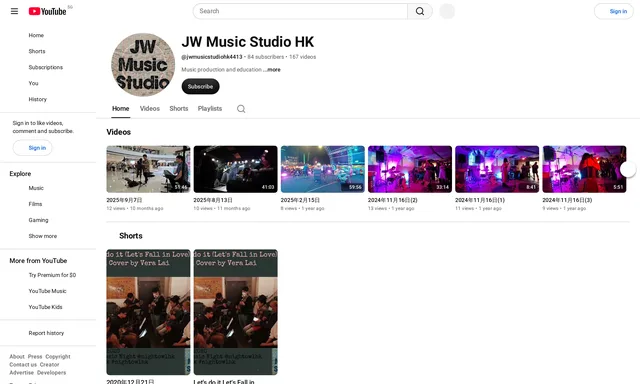Screen dimensions: 640x384
Task: Click the About footer link
Action: point(17,357)
